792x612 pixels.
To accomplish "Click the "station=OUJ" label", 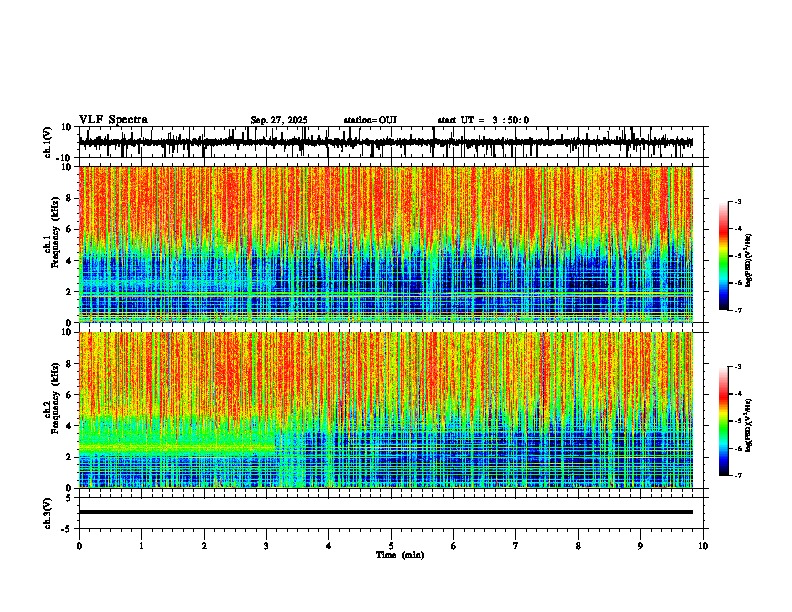I will click(370, 120).
